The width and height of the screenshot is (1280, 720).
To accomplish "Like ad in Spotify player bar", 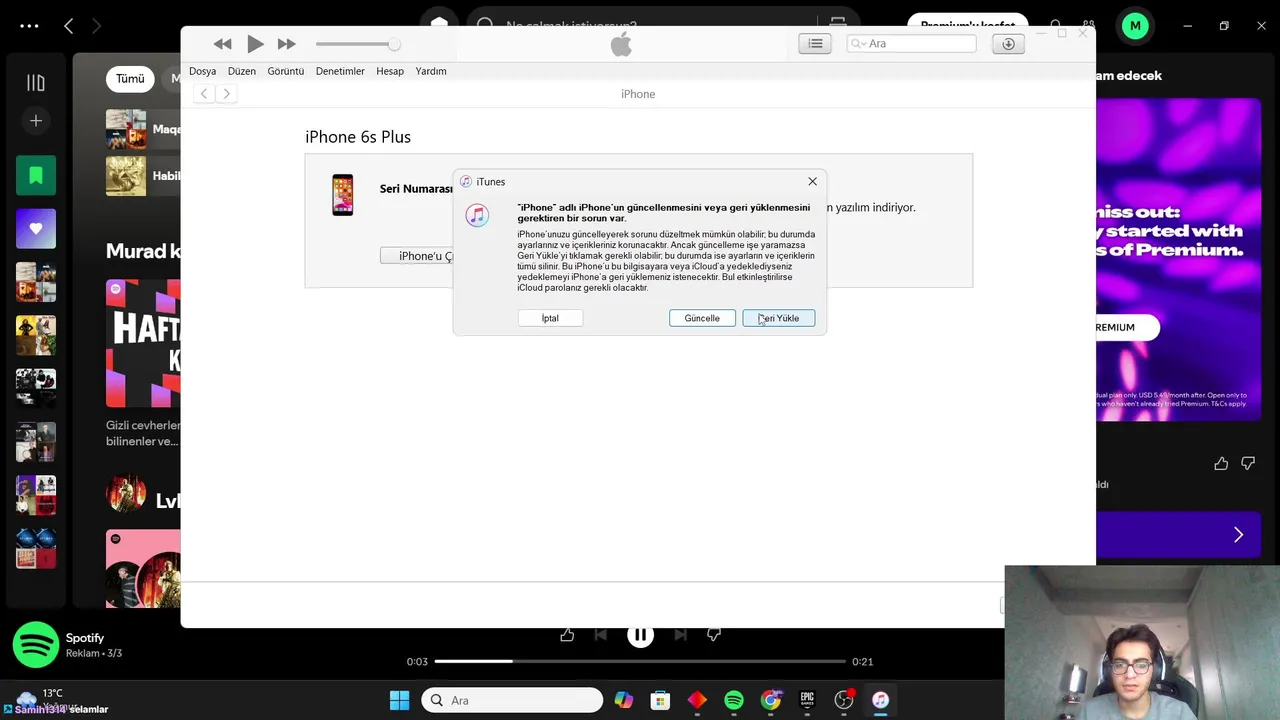I will (x=567, y=634).
